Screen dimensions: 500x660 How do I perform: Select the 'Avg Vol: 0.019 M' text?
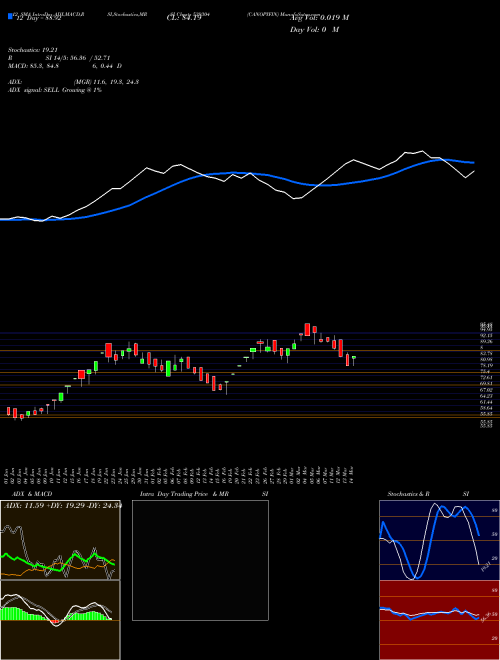tap(319, 18)
